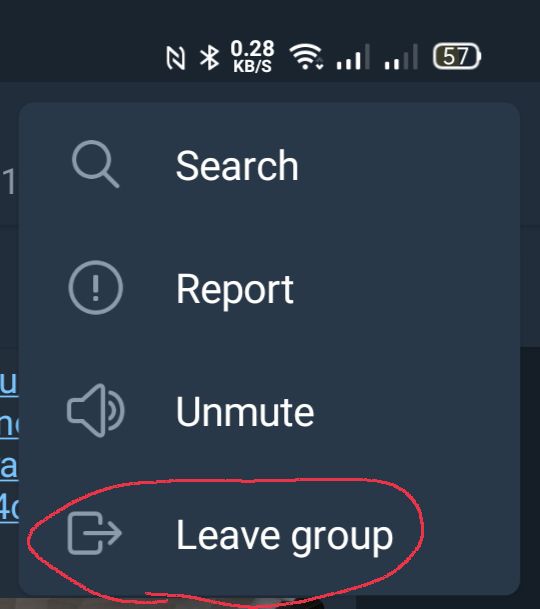Click the speaker unmute icon

pyautogui.click(x=96, y=411)
